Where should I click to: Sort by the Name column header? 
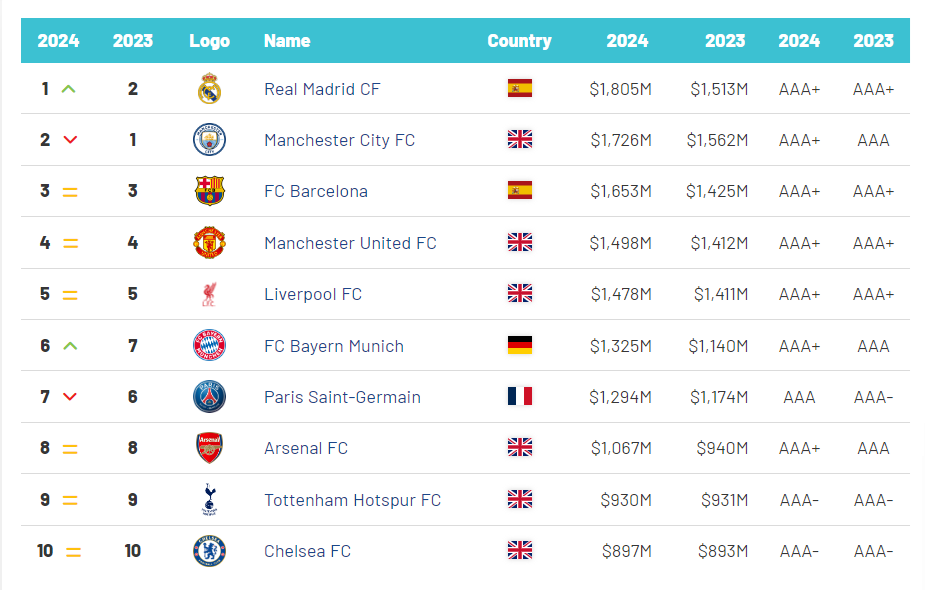pos(287,41)
